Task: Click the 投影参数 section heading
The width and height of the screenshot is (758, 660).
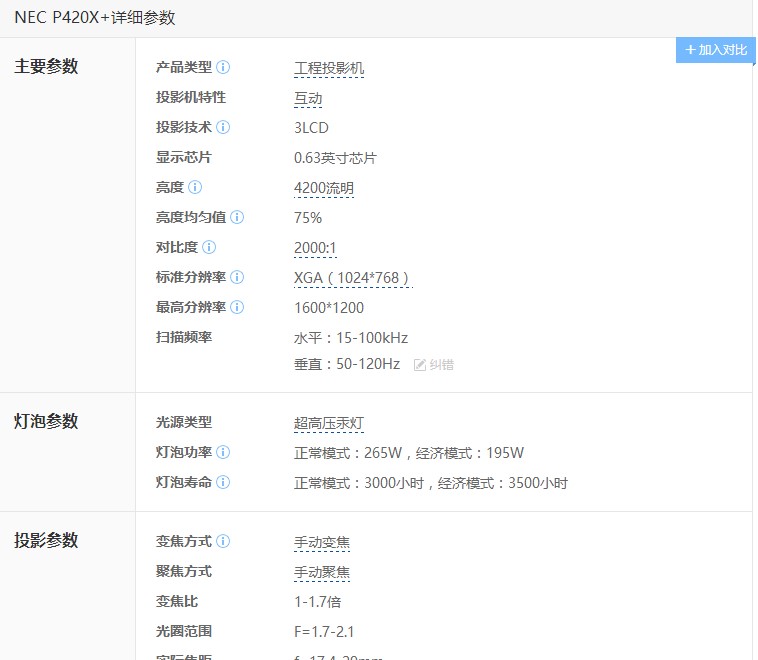Action: pyautogui.click(x=46, y=540)
